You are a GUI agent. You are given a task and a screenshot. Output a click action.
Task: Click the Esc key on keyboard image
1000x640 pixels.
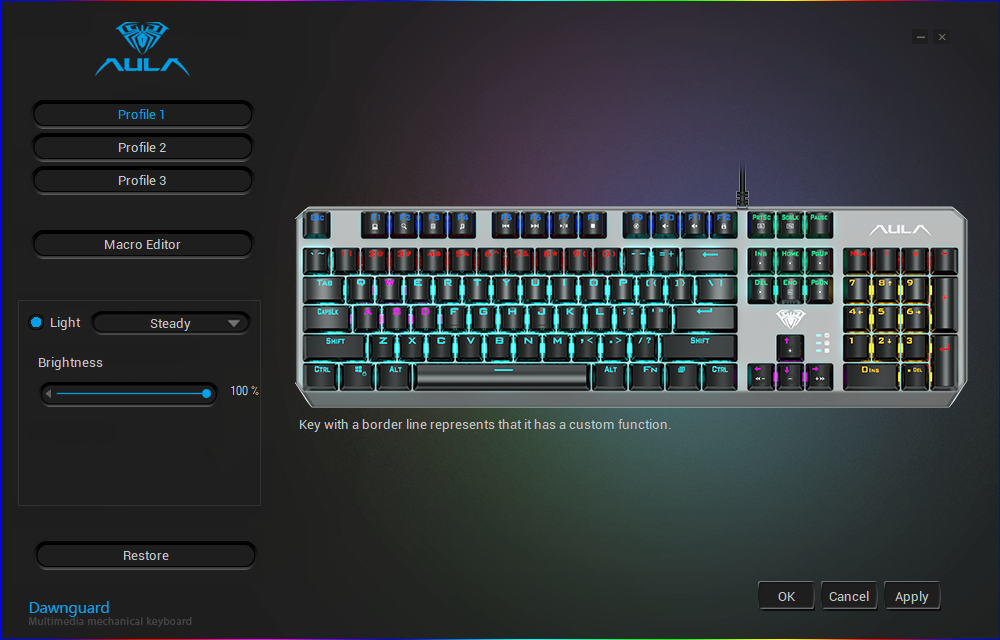[317, 224]
